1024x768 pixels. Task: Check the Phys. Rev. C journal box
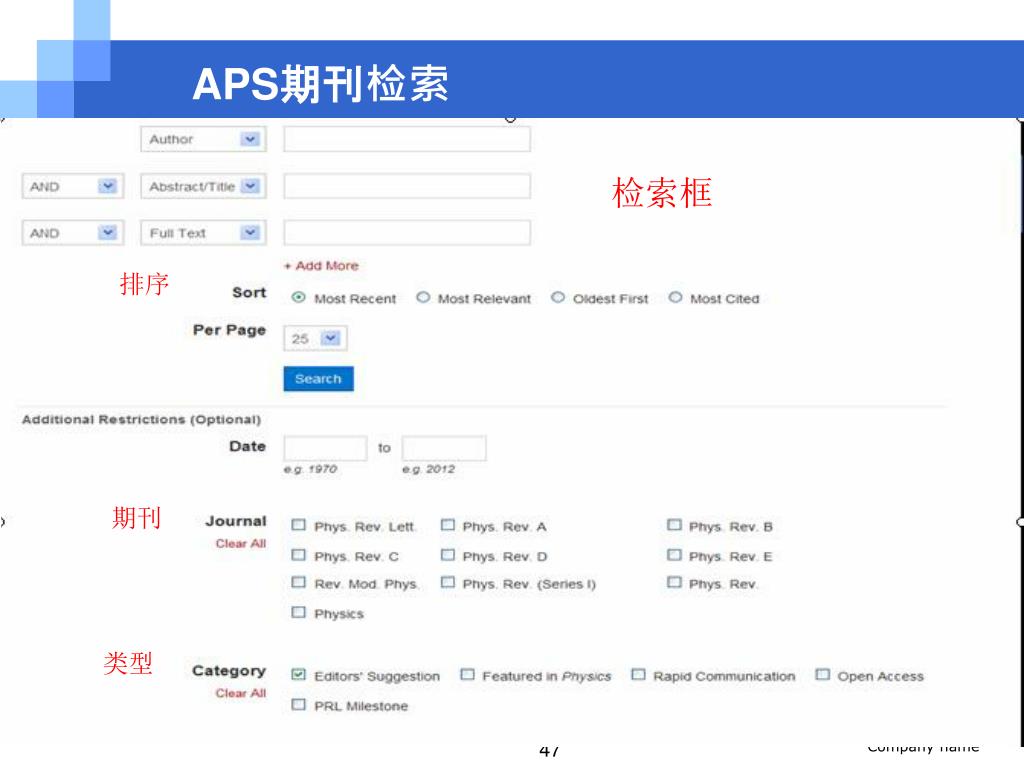[298, 555]
